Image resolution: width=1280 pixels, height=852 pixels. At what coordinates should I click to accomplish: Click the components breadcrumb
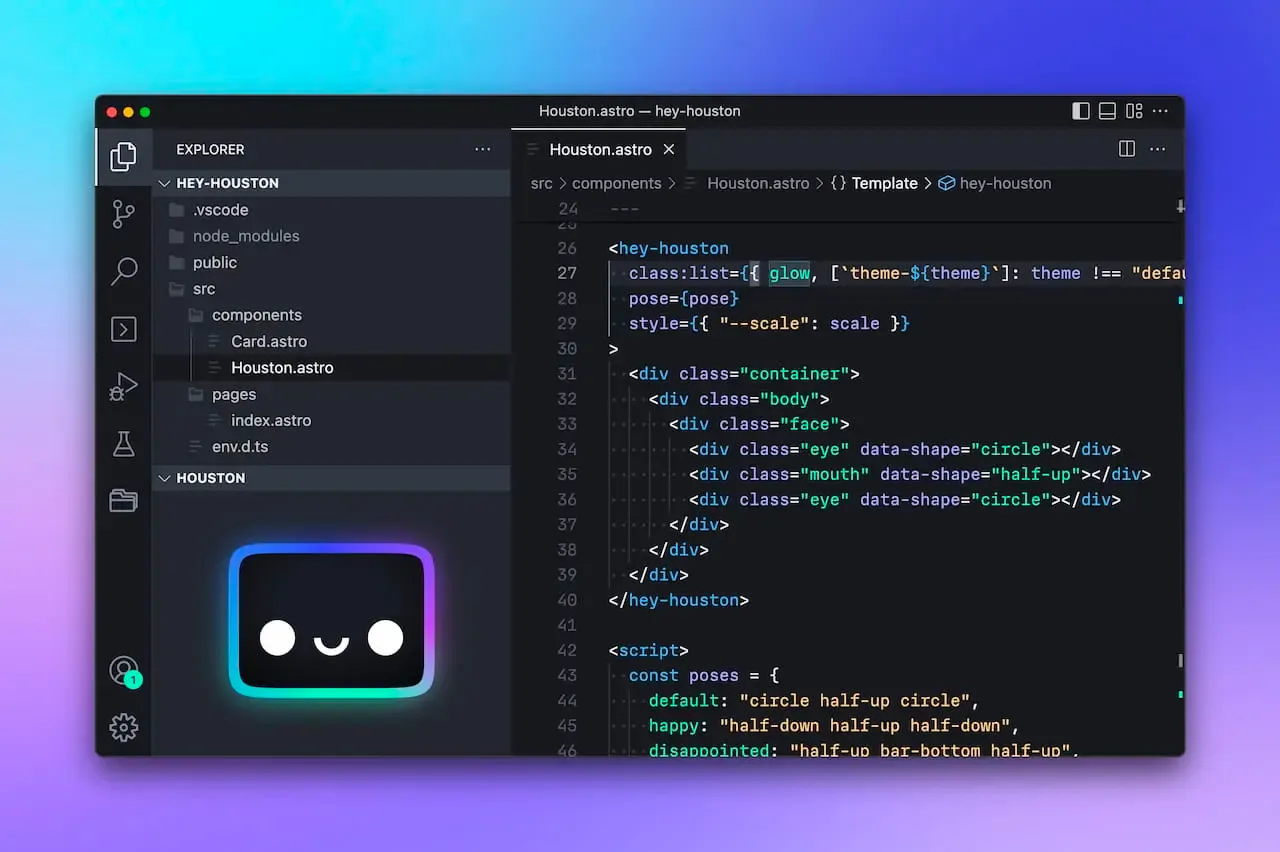pyautogui.click(x=616, y=183)
